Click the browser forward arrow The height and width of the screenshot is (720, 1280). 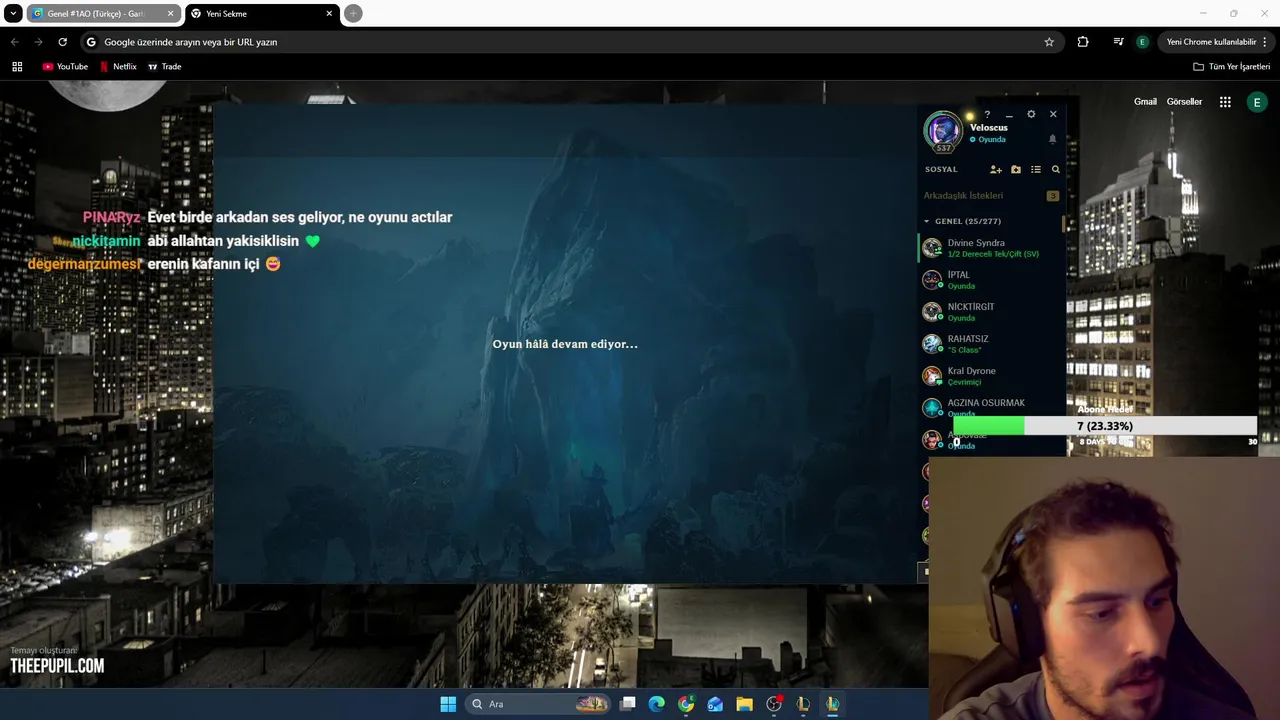[x=38, y=42]
